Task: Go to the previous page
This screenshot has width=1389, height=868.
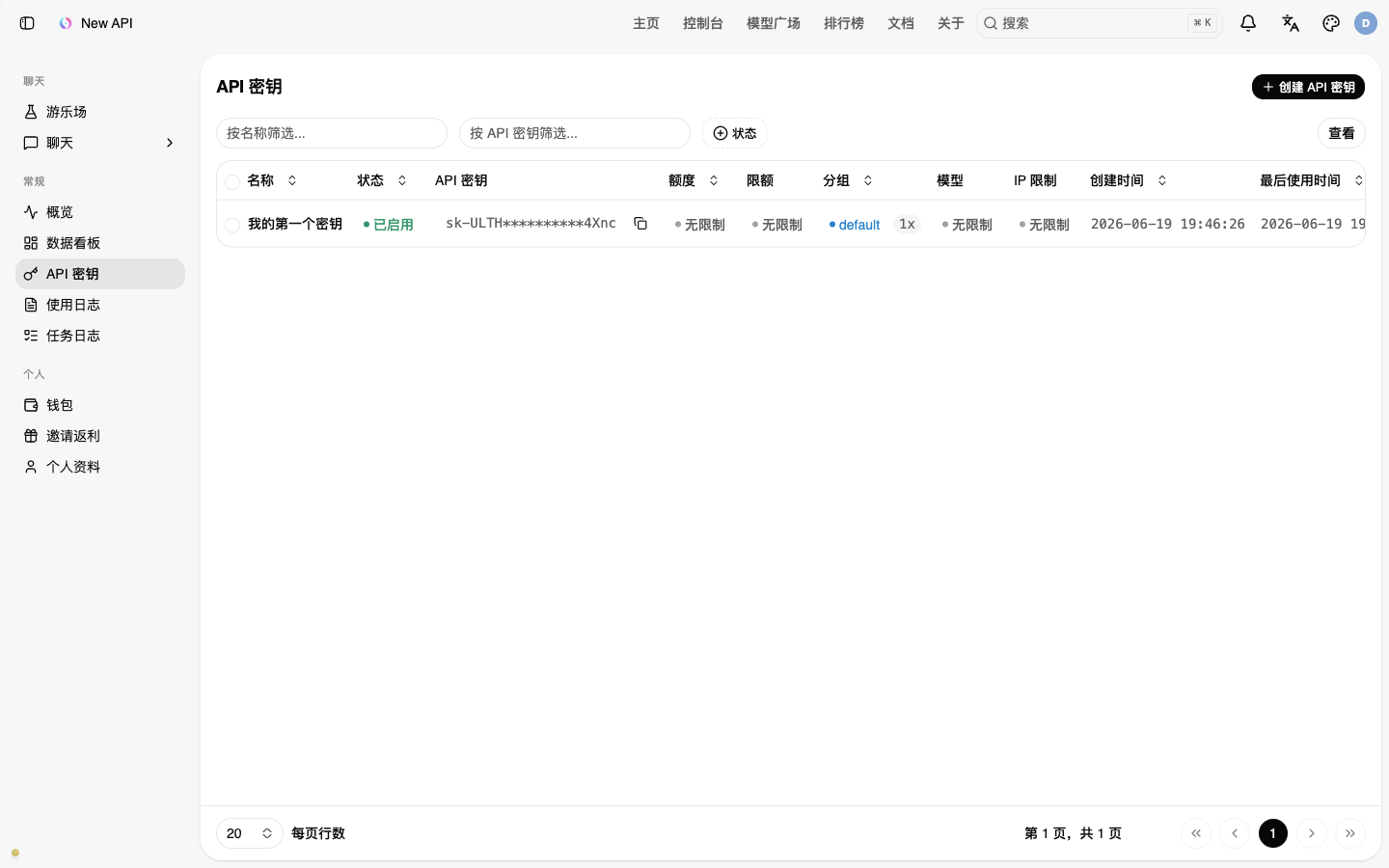Action: (1235, 833)
